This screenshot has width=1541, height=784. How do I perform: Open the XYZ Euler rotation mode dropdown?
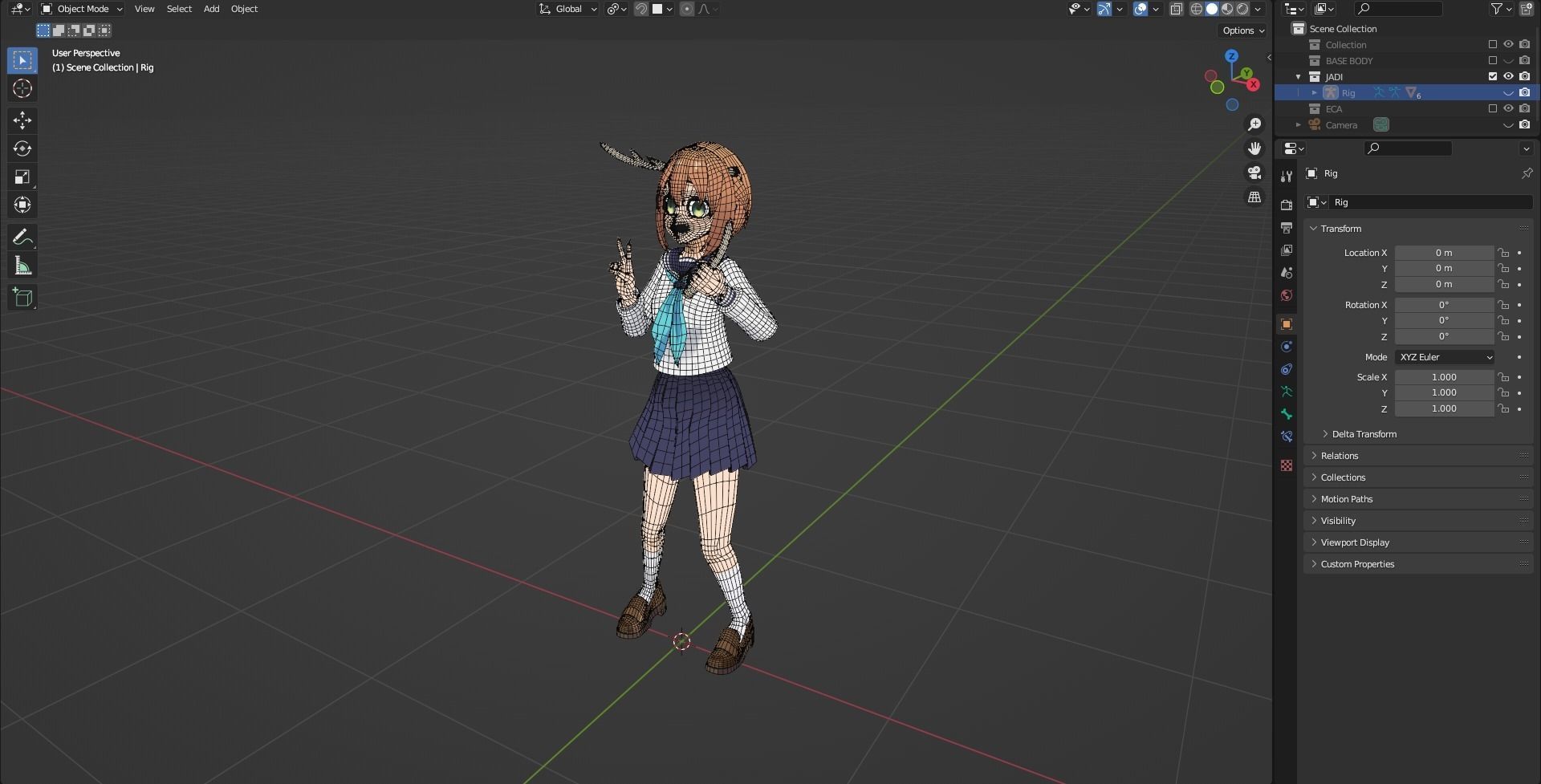coord(1445,357)
